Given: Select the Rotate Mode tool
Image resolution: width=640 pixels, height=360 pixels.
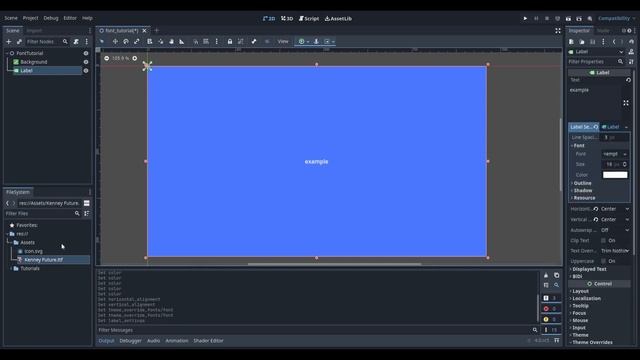Looking at the screenshot, I should click(x=126, y=41).
